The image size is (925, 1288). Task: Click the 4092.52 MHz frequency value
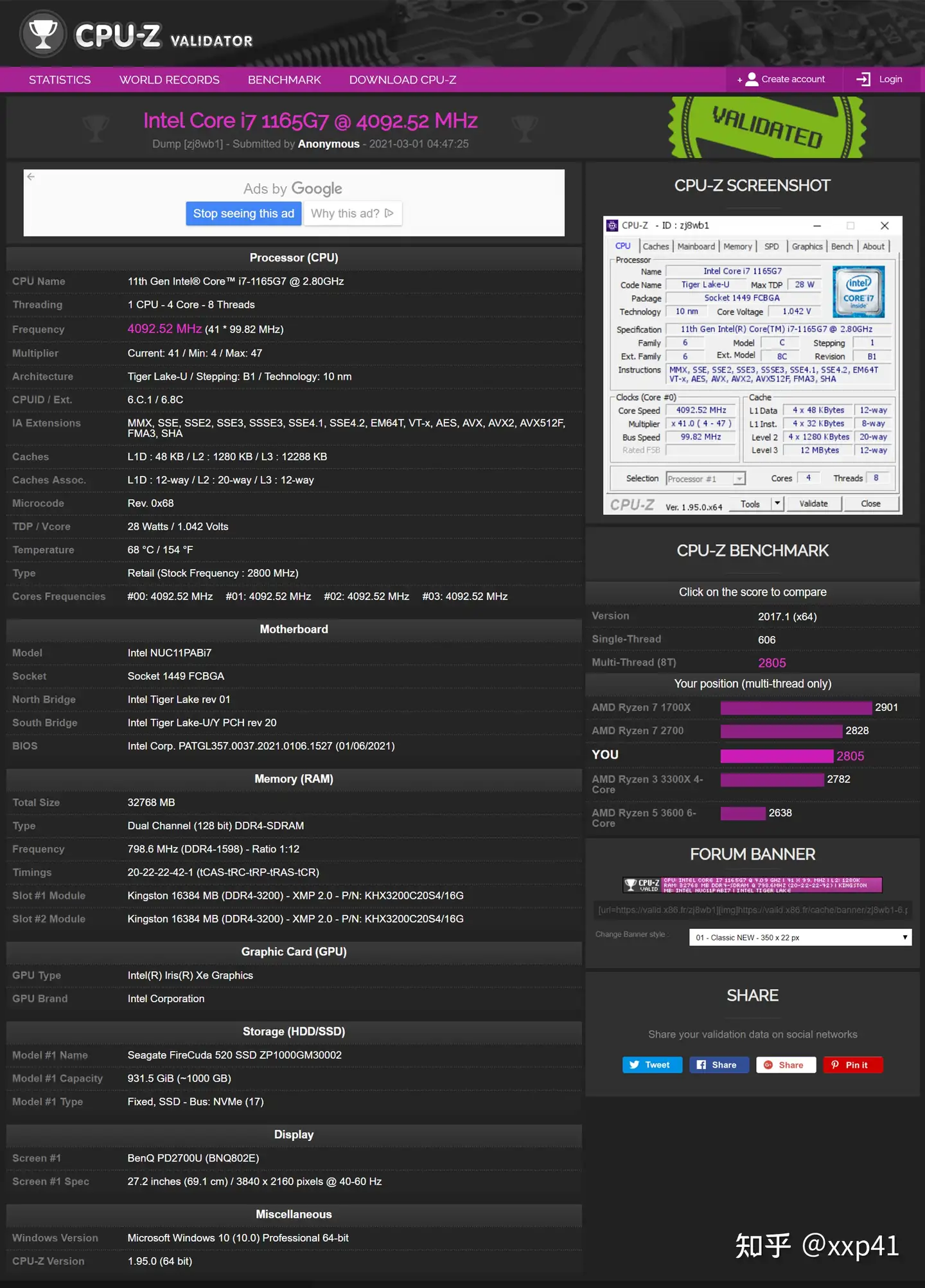coord(164,329)
